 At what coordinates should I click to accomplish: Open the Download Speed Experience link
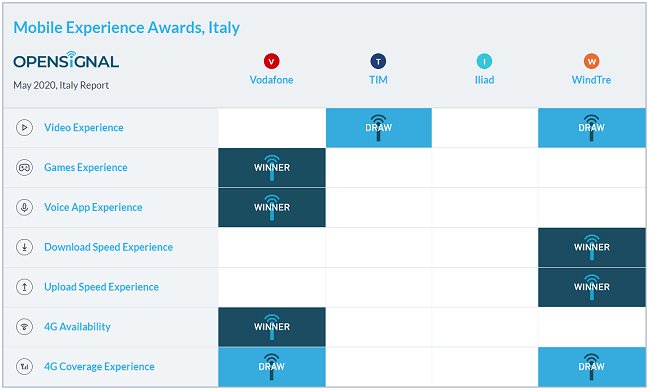tap(109, 247)
